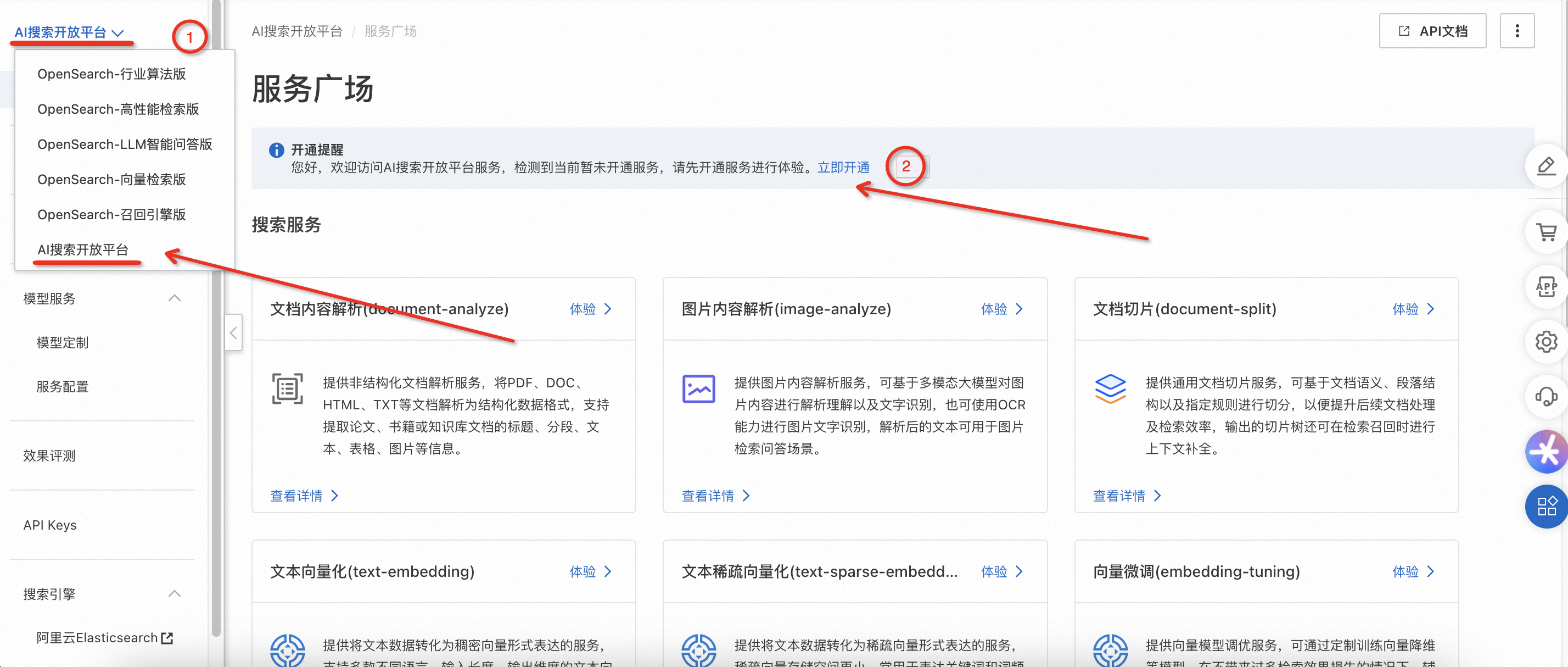Screen dimensions: 1568x667
Task: Expand the AI搜索开放平台 product switcher dropdown
Action: [69, 32]
